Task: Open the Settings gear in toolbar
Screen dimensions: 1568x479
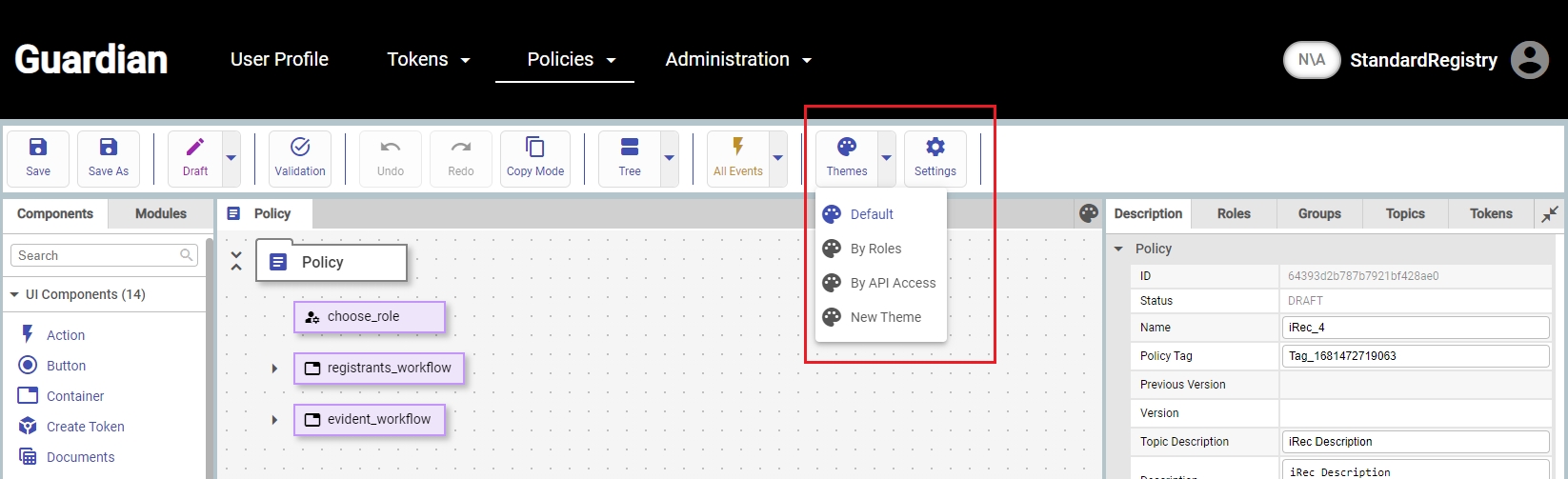Action: click(x=935, y=158)
